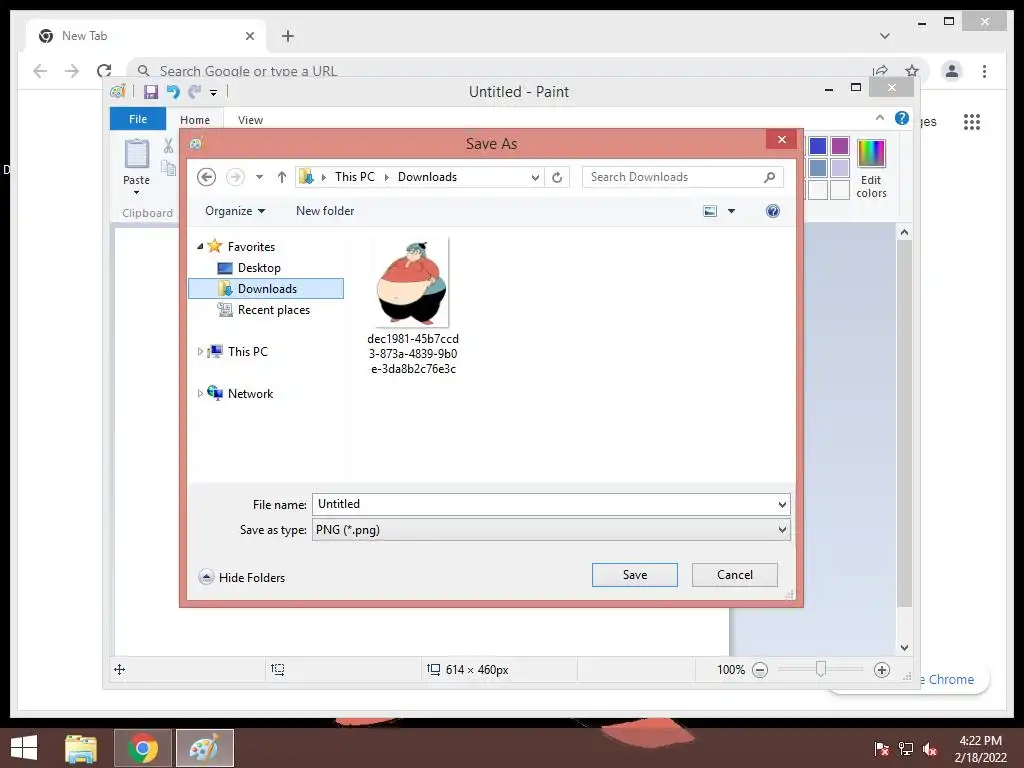This screenshot has width=1024, height=768.
Task: Expand the address bar previous locations dropdown
Action: pos(535,177)
